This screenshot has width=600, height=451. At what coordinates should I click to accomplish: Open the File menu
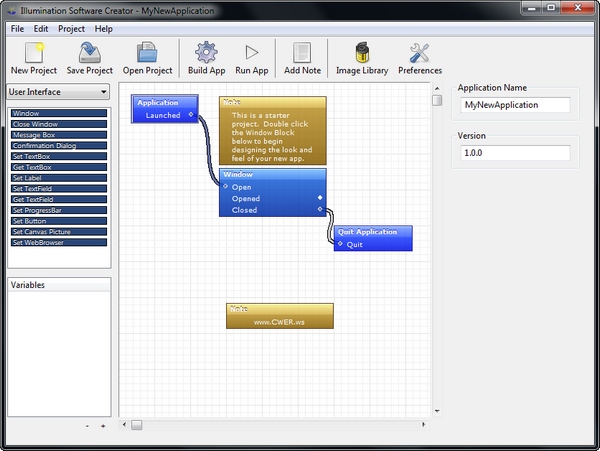coord(17,29)
